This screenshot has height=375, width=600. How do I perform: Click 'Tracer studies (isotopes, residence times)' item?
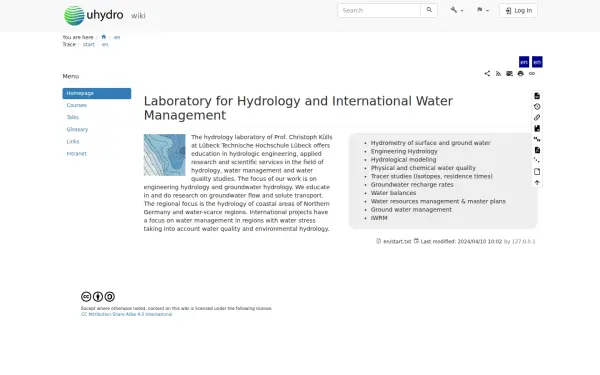click(432, 176)
